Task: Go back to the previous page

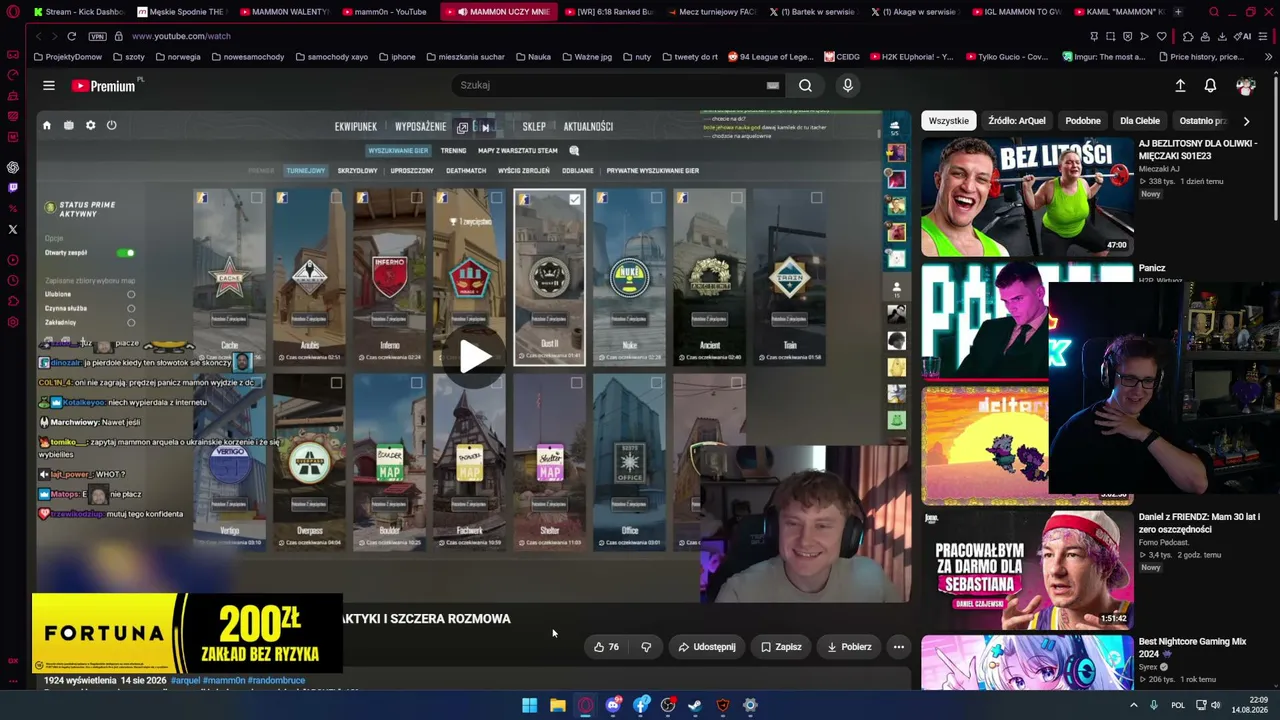Action: 38,36
